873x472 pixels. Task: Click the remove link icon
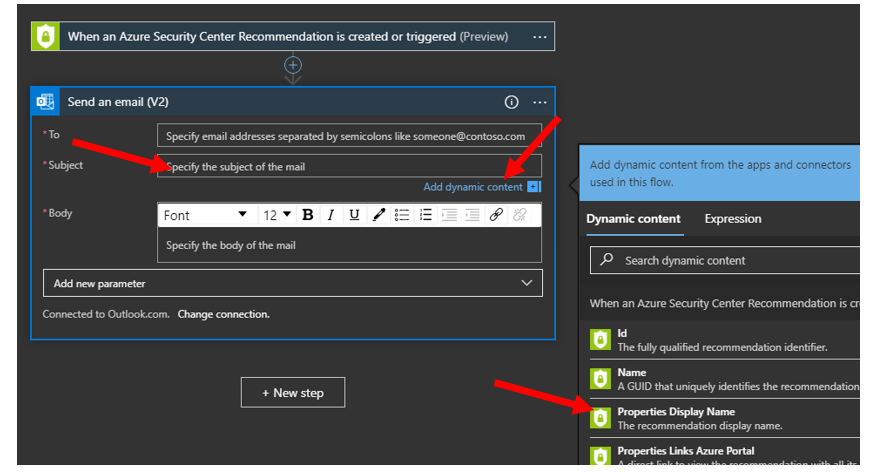tap(520, 215)
